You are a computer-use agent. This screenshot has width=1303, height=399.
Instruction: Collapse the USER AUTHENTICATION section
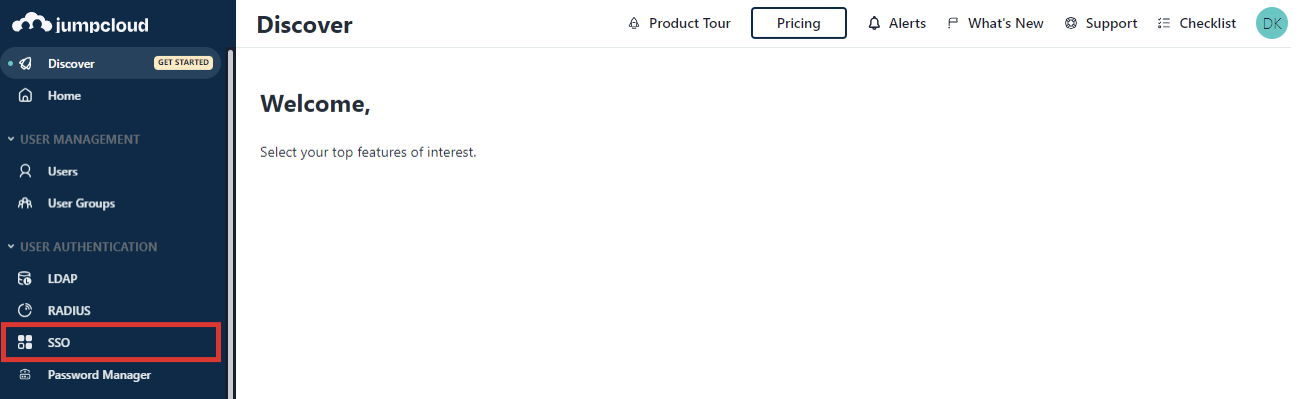coord(11,247)
